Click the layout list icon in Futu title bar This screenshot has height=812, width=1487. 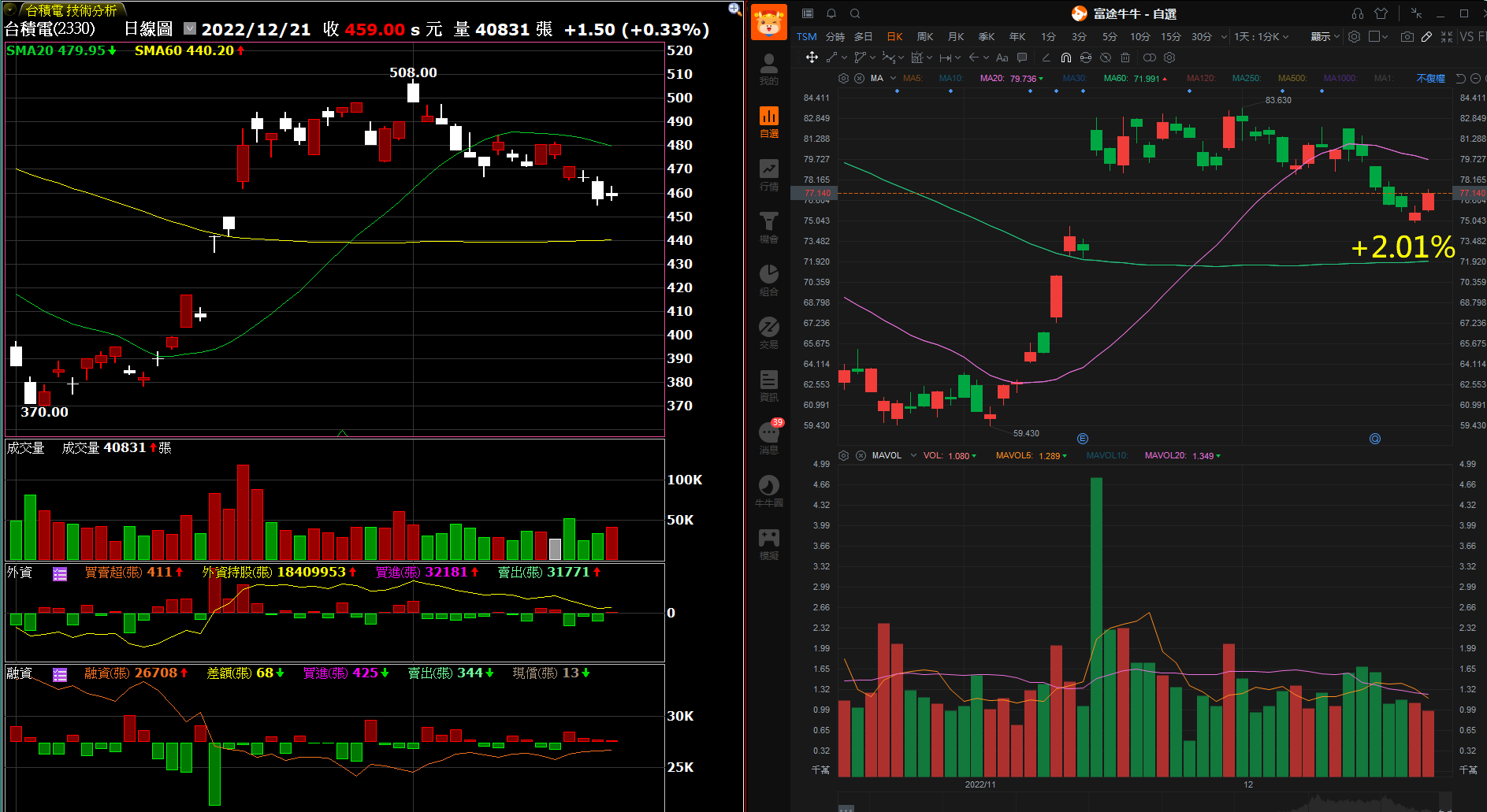(x=808, y=13)
